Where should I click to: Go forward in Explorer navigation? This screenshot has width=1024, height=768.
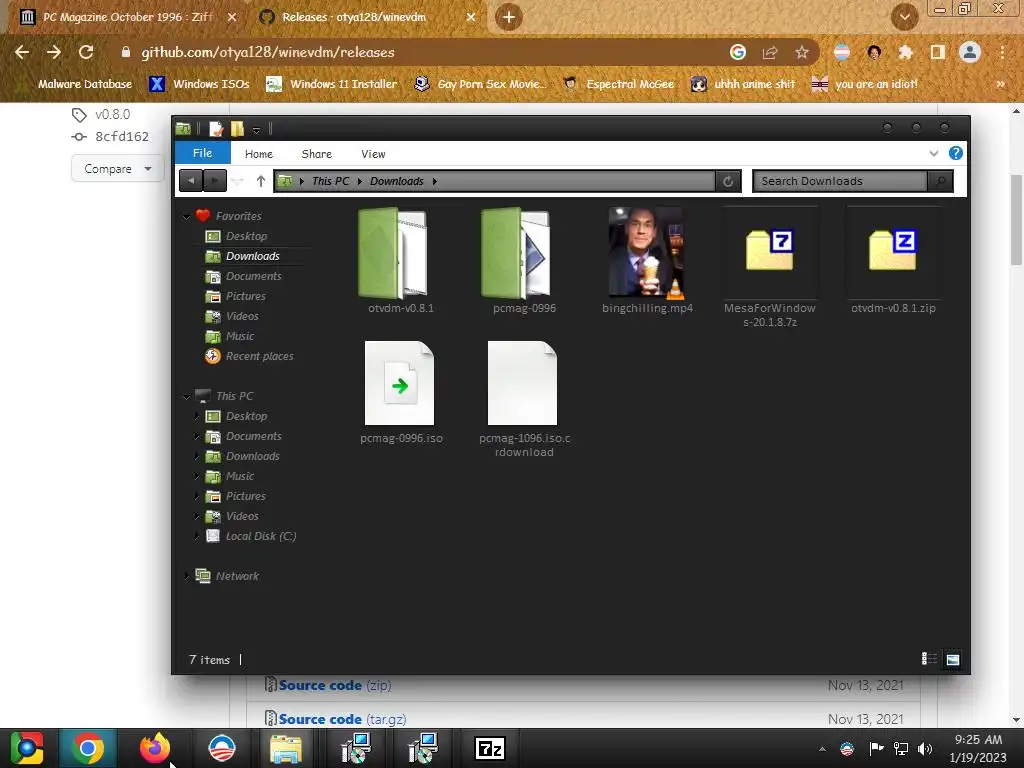pyautogui.click(x=215, y=181)
